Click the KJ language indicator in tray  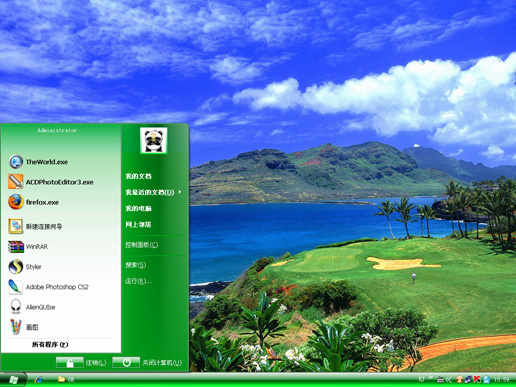click(422, 379)
